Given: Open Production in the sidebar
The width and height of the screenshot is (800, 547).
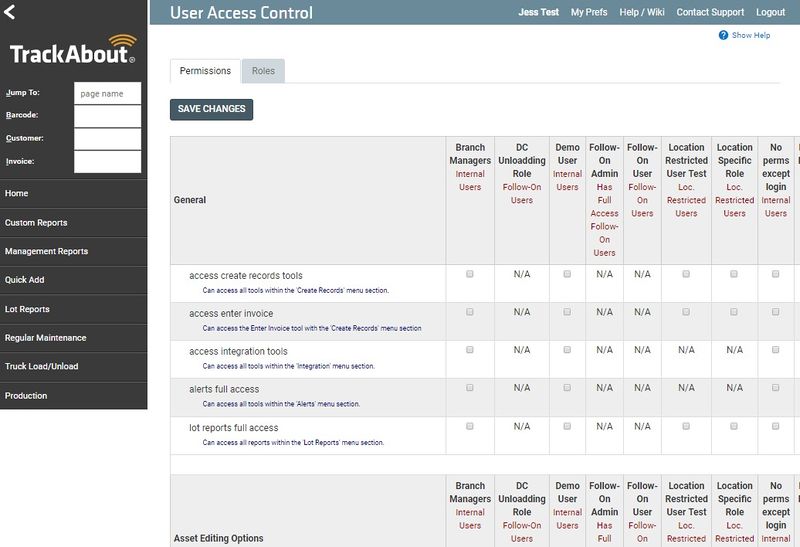Looking at the screenshot, I should (73, 395).
